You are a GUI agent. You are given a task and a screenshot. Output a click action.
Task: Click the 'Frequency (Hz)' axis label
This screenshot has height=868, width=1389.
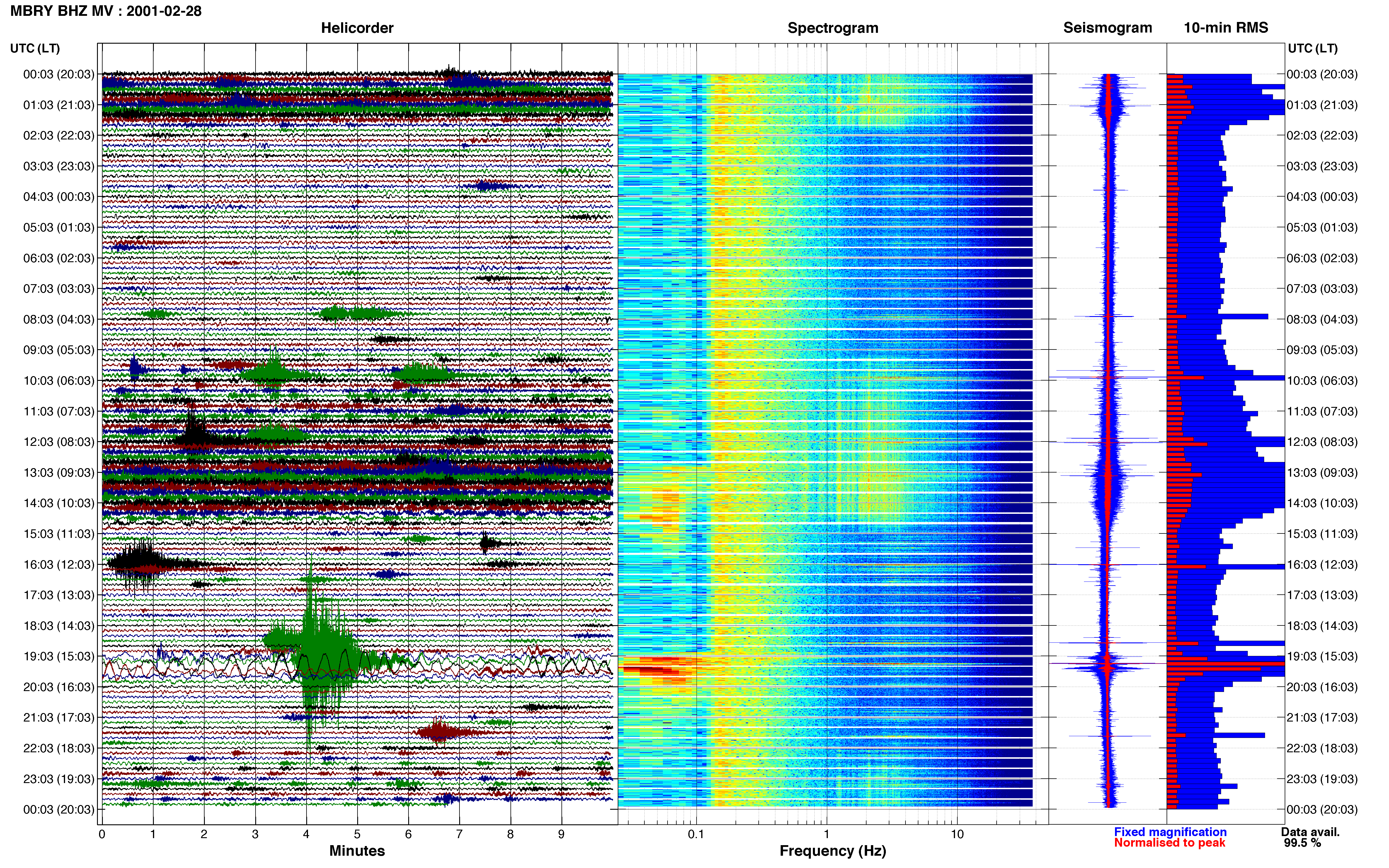click(x=833, y=851)
